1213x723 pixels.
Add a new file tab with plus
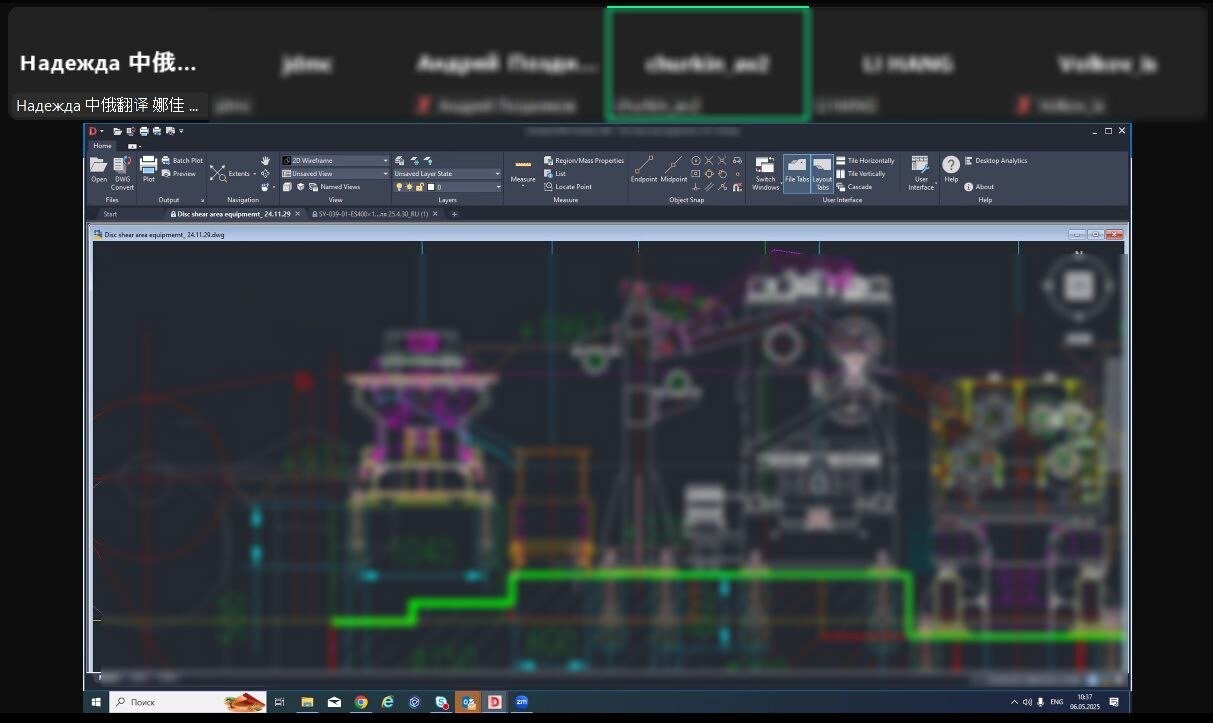454,214
